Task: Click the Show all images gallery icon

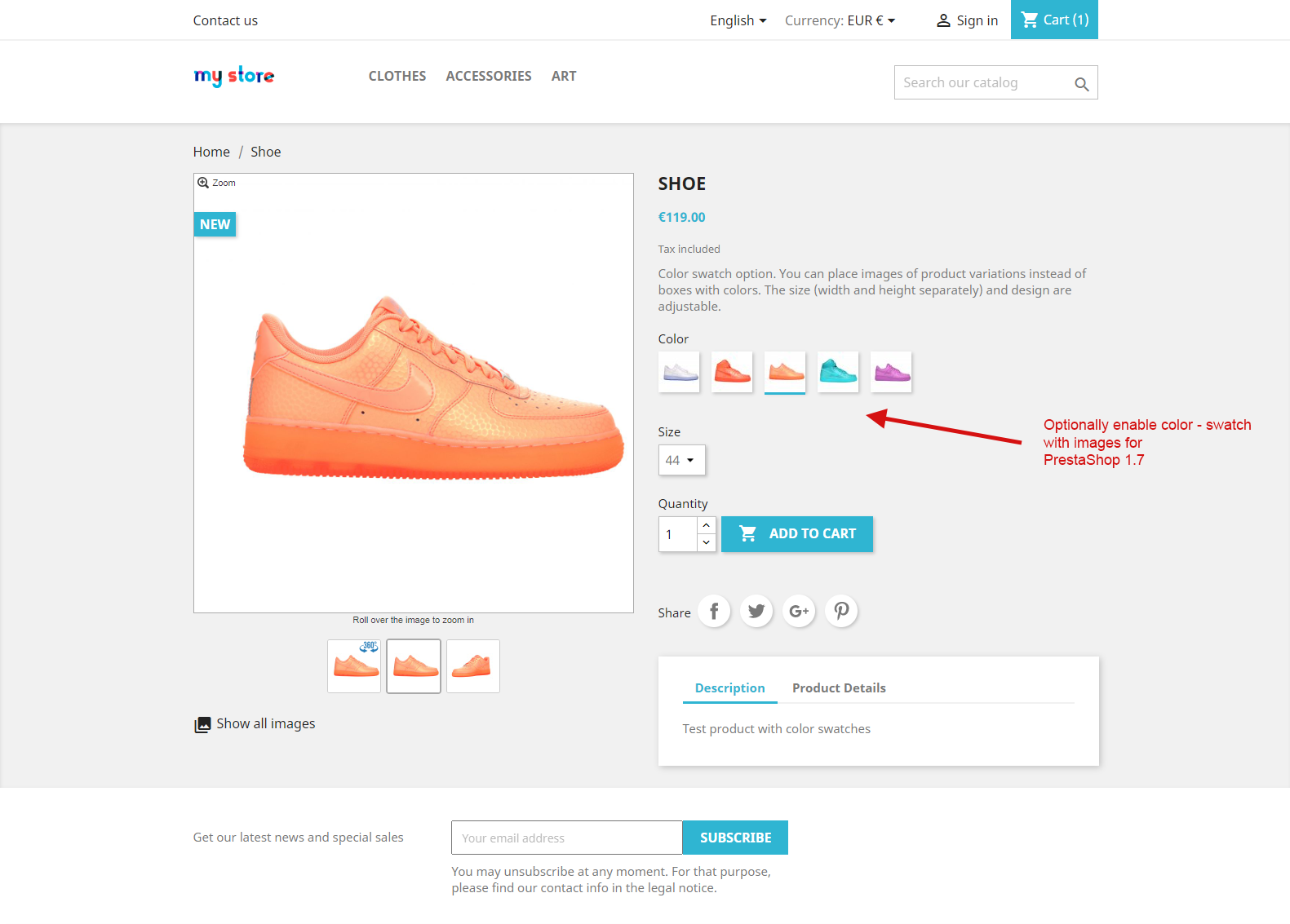Action: click(x=202, y=724)
